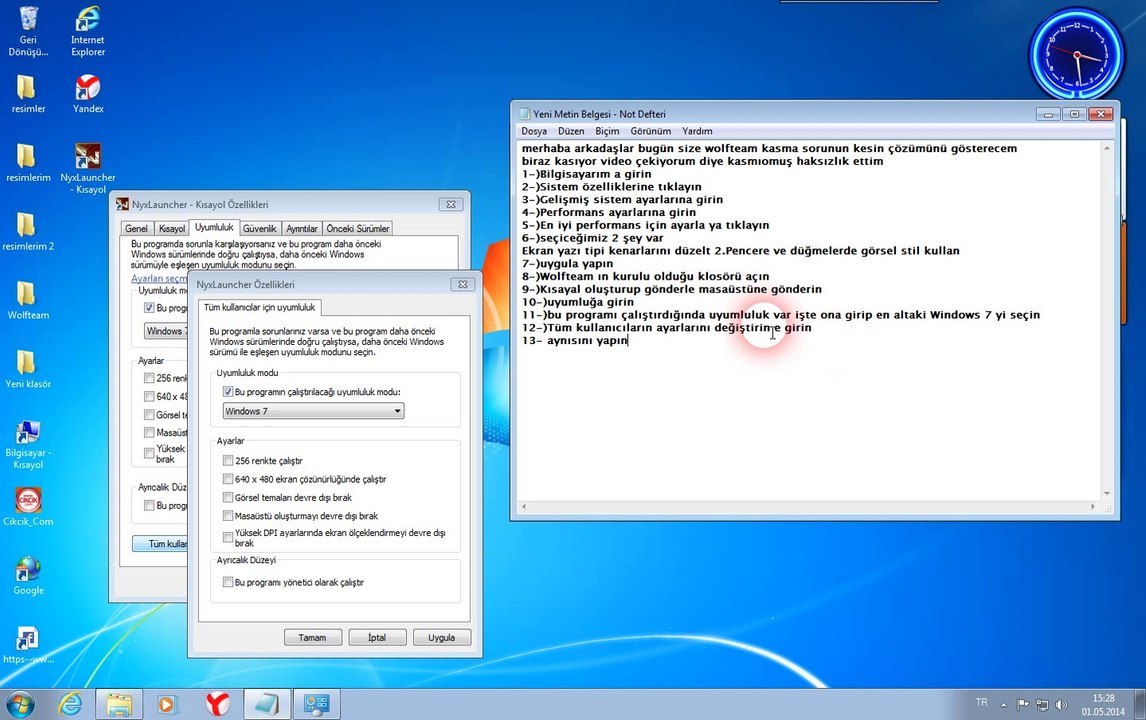Open Windows Media Player from the taskbar
Screen dimensions: 1146x720
(x=167, y=704)
